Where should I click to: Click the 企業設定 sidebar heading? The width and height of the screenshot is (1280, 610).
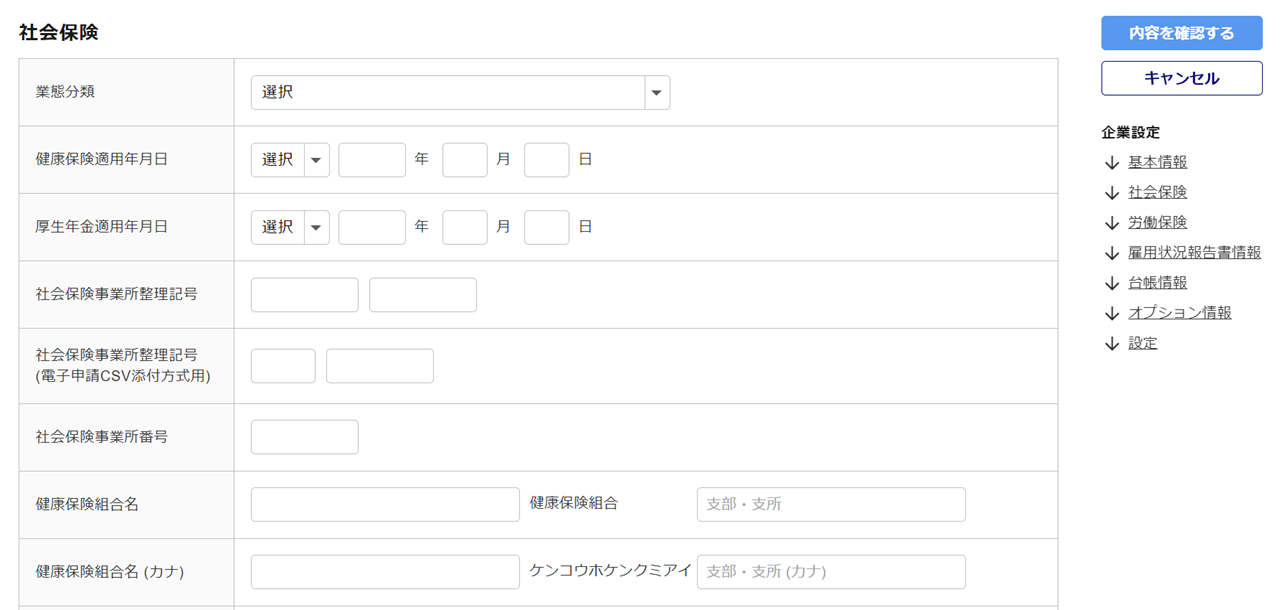[x=1131, y=132]
